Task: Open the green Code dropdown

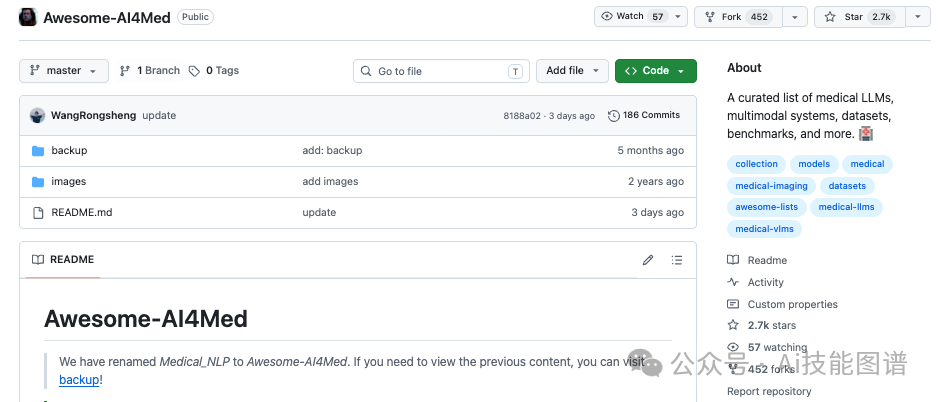Action: [656, 71]
